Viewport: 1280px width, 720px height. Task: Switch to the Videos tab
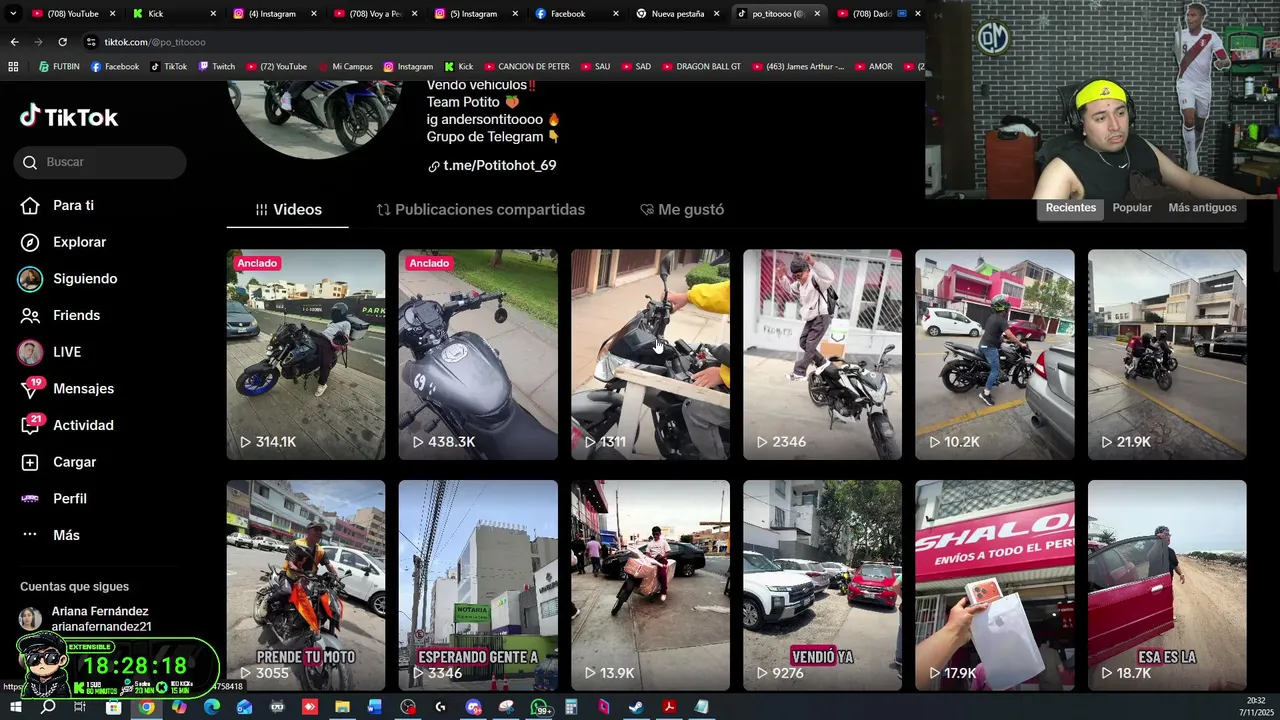tap(288, 210)
